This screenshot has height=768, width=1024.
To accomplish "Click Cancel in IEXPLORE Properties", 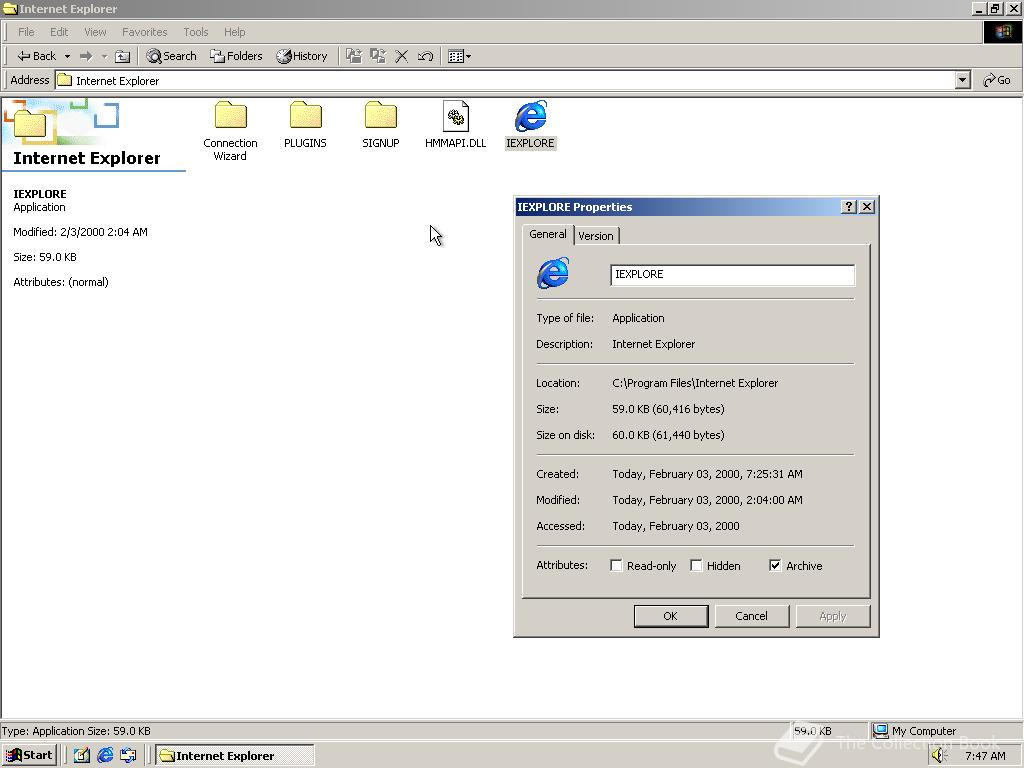I will [752, 616].
